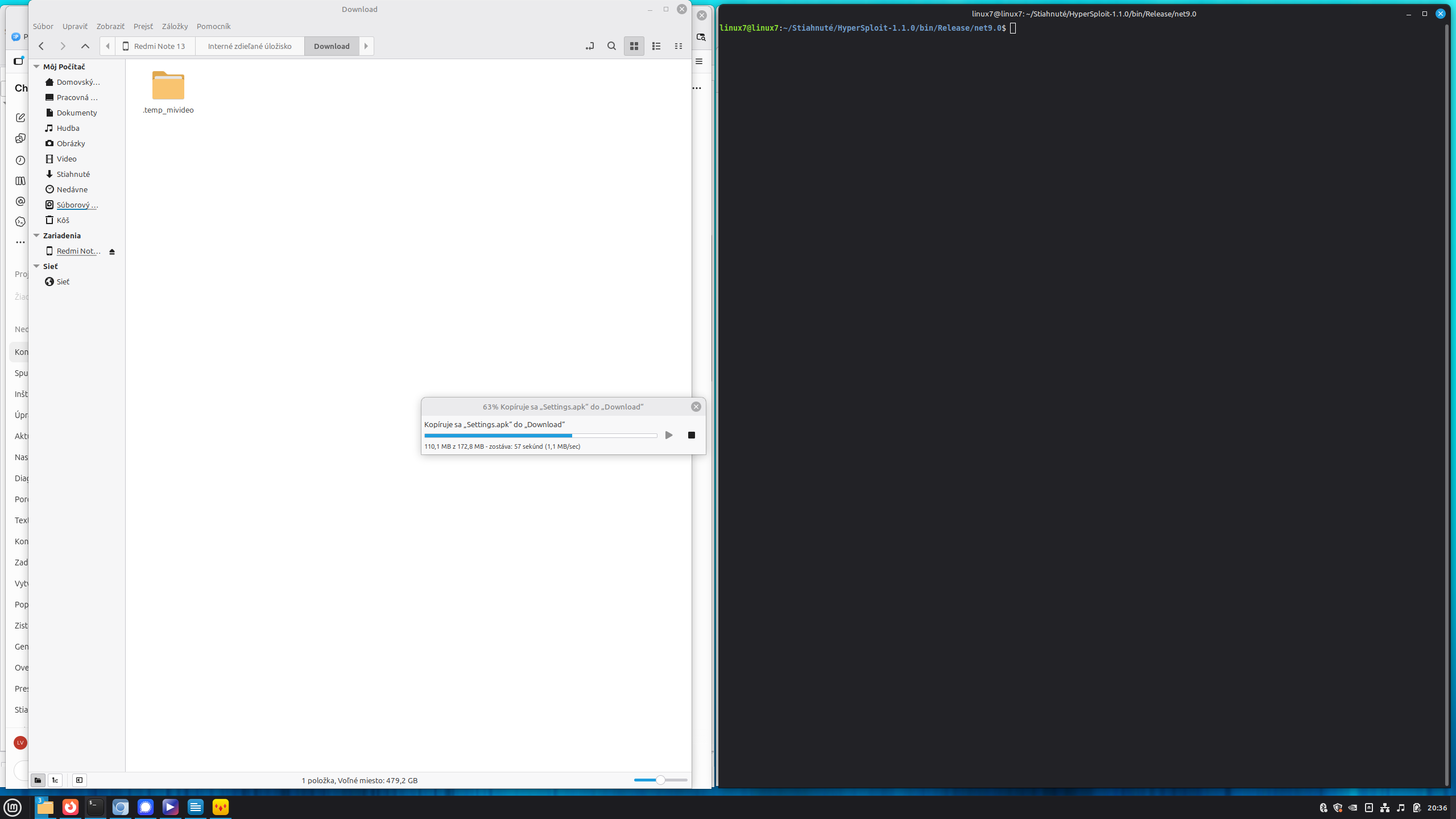Hide the sidebar via status bar button
The width and height of the screenshot is (1456, 819).
point(80,780)
